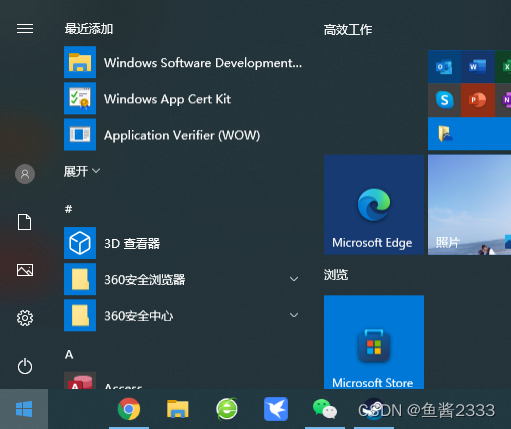Expand the recently added list with 展开
The width and height of the screenshot is (511, 429).
pyautogui.click(x=82, y=171)
